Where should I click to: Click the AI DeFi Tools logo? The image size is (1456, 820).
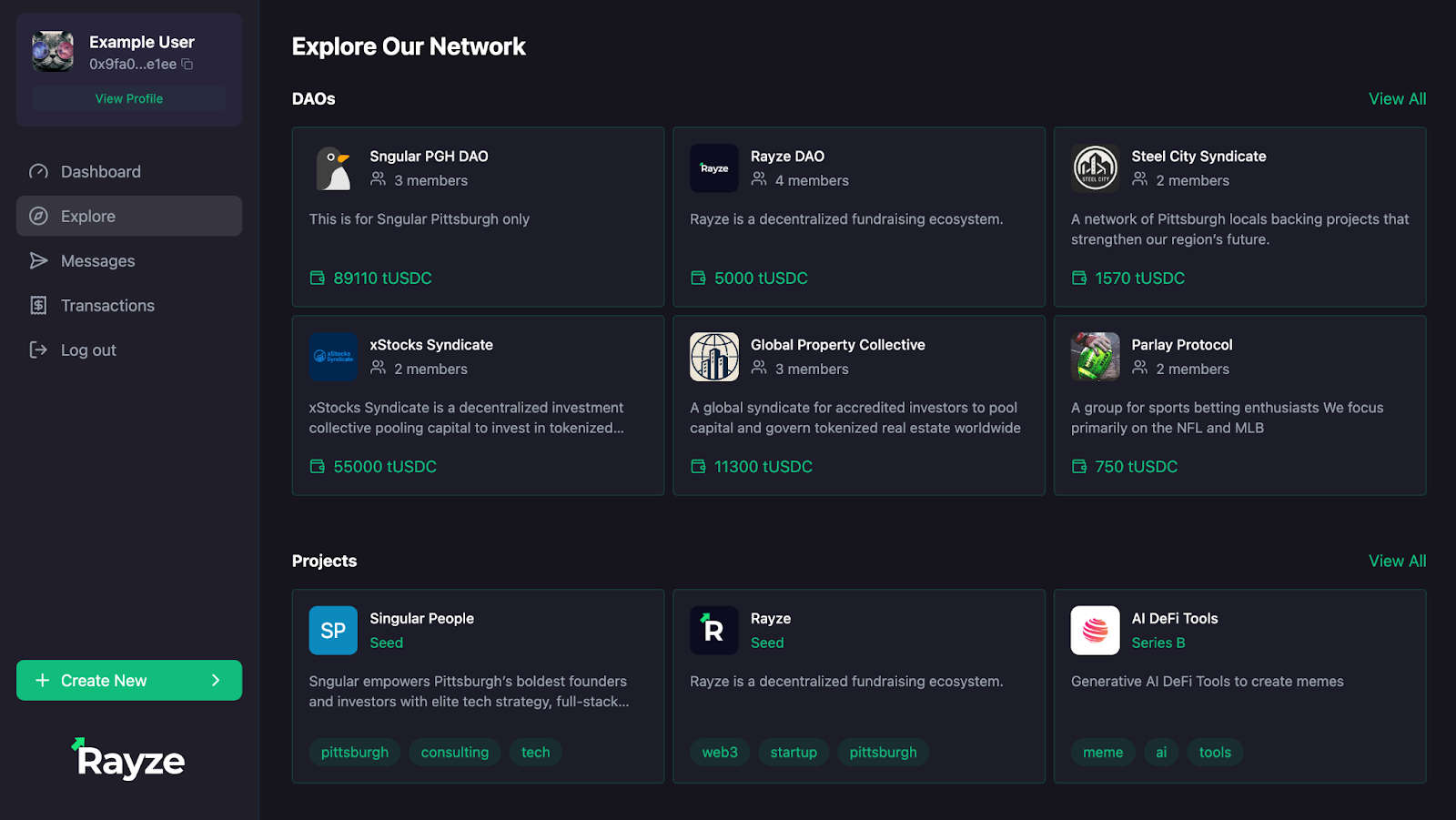(1095, 631)
